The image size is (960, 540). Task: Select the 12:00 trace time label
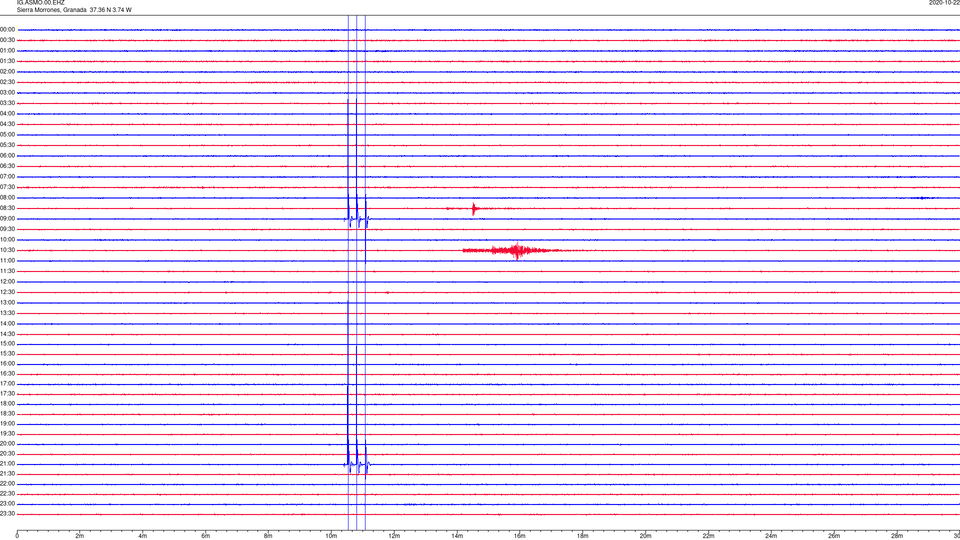point(7,282)
